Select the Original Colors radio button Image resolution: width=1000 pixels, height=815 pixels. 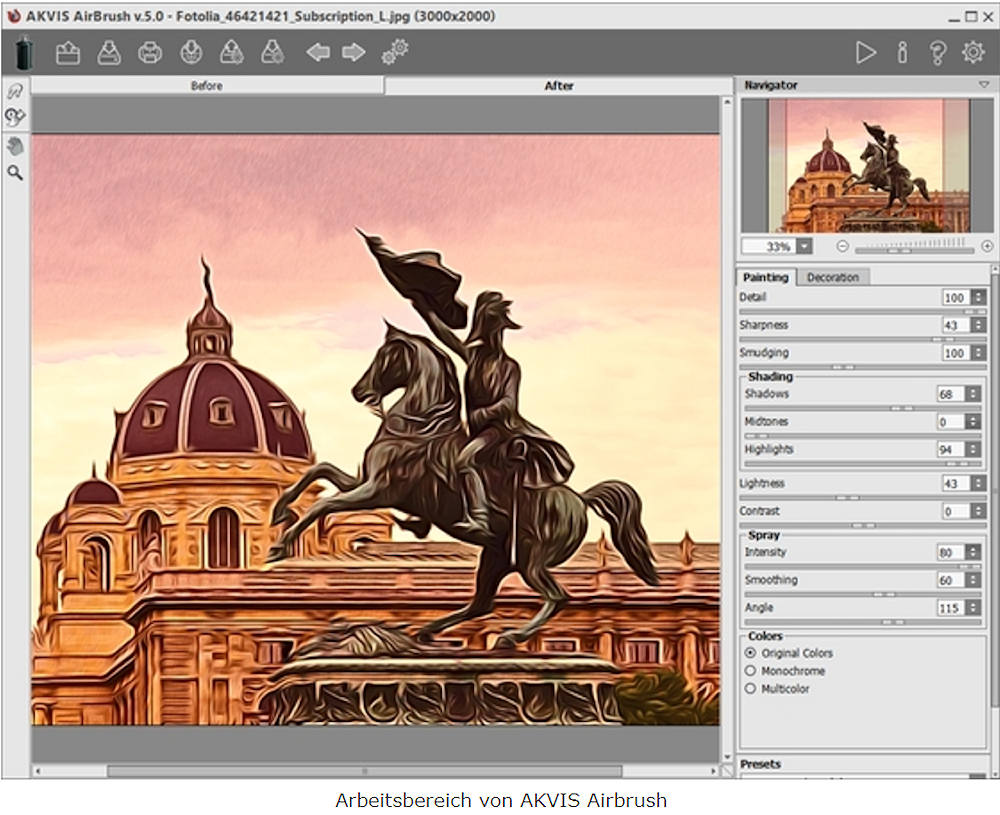(750, 653)
